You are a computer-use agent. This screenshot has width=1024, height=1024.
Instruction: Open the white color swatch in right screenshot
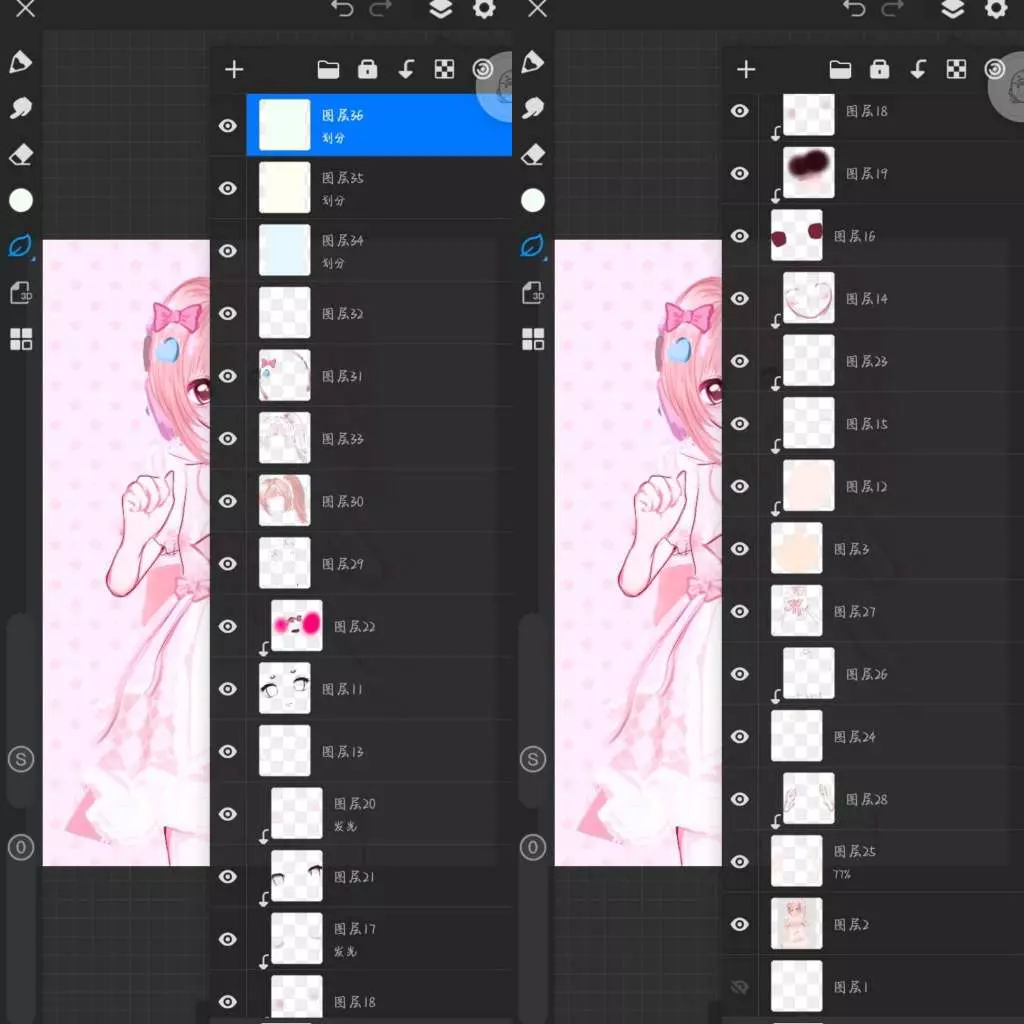(x=533, y=200)
